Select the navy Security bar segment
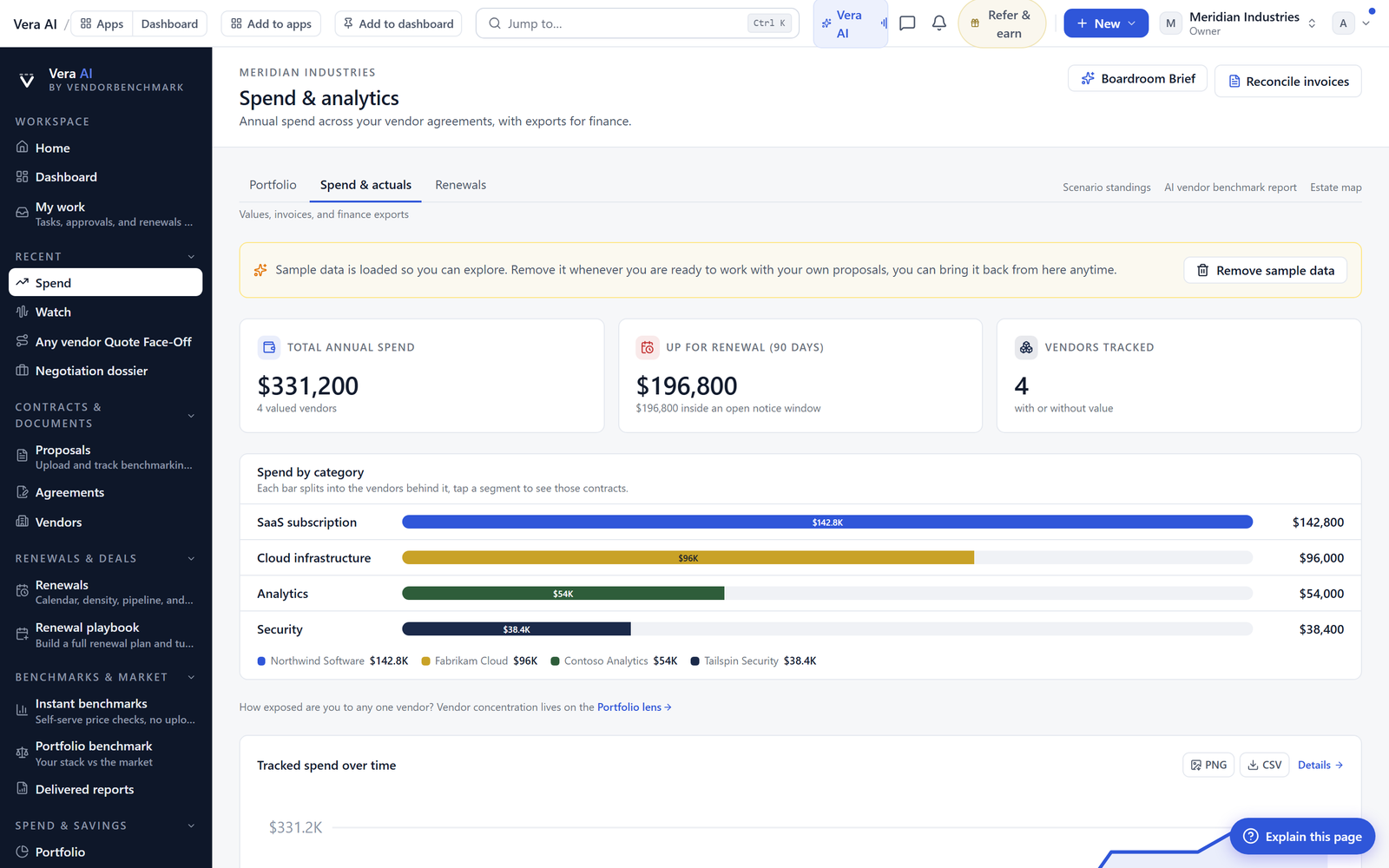 click(x=516, y=628)
